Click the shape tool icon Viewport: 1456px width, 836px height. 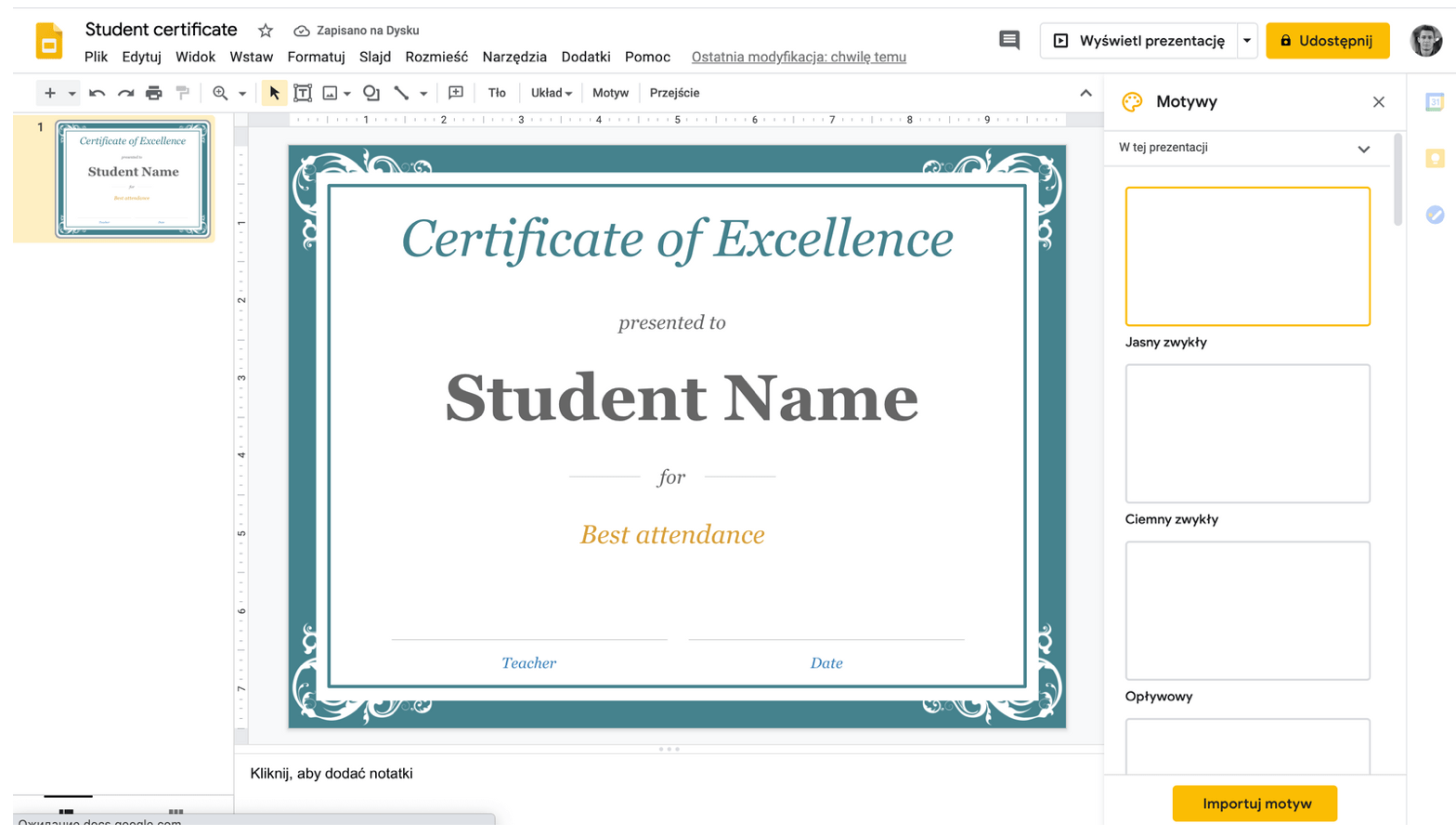pyautogui.click(x=371, y=93)
